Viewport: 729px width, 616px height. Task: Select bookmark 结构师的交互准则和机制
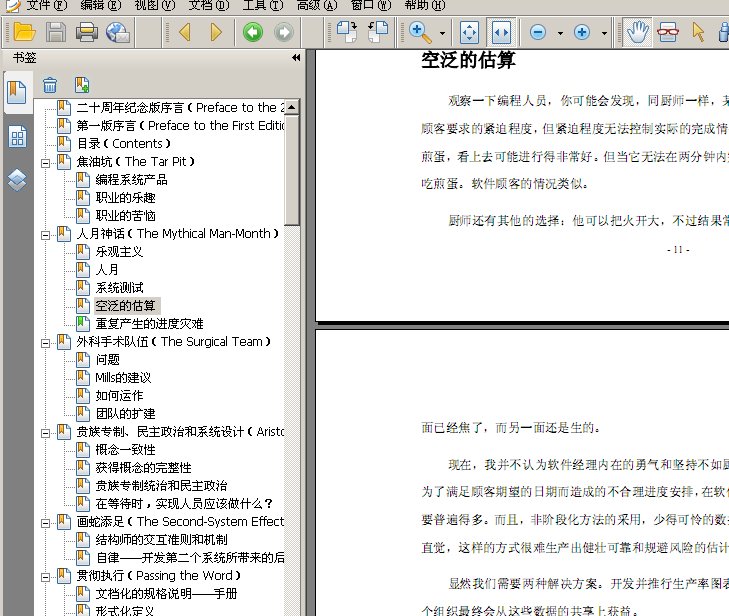point(161,540)
